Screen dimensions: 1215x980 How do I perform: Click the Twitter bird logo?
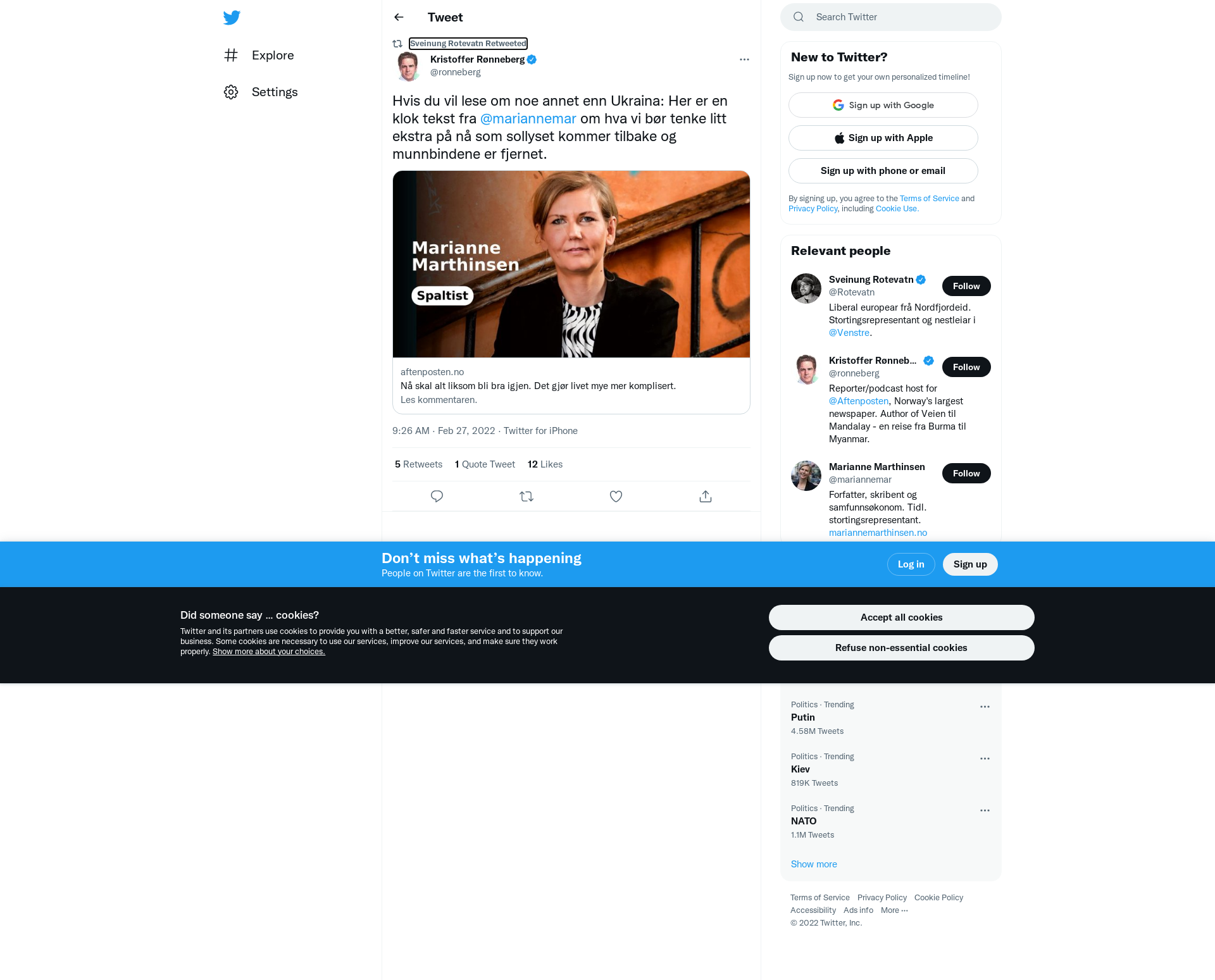point(232,18)
